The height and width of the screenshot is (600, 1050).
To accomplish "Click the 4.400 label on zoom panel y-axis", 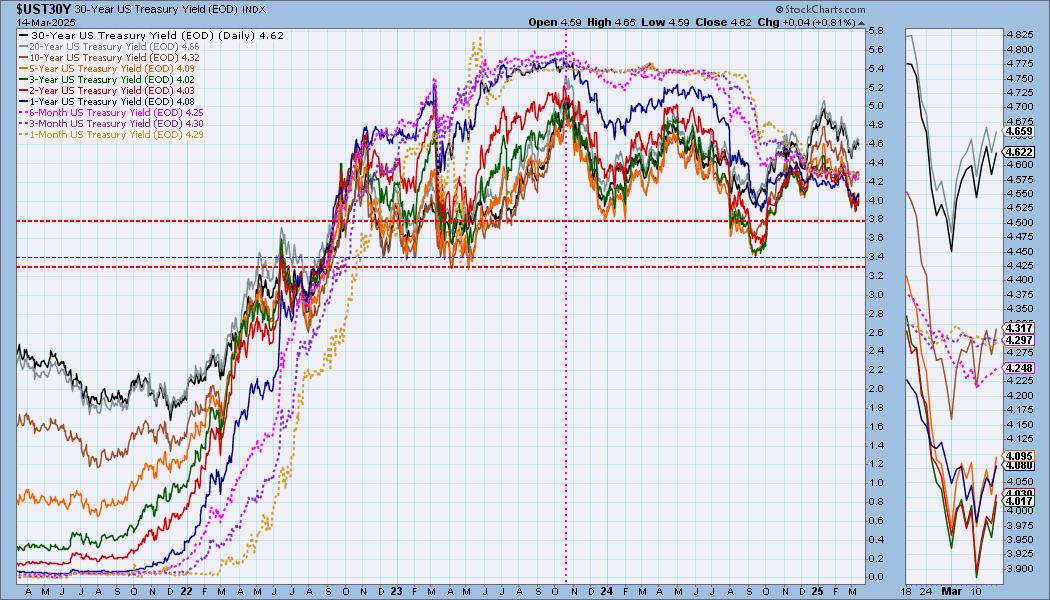I will coord(1019,280).
